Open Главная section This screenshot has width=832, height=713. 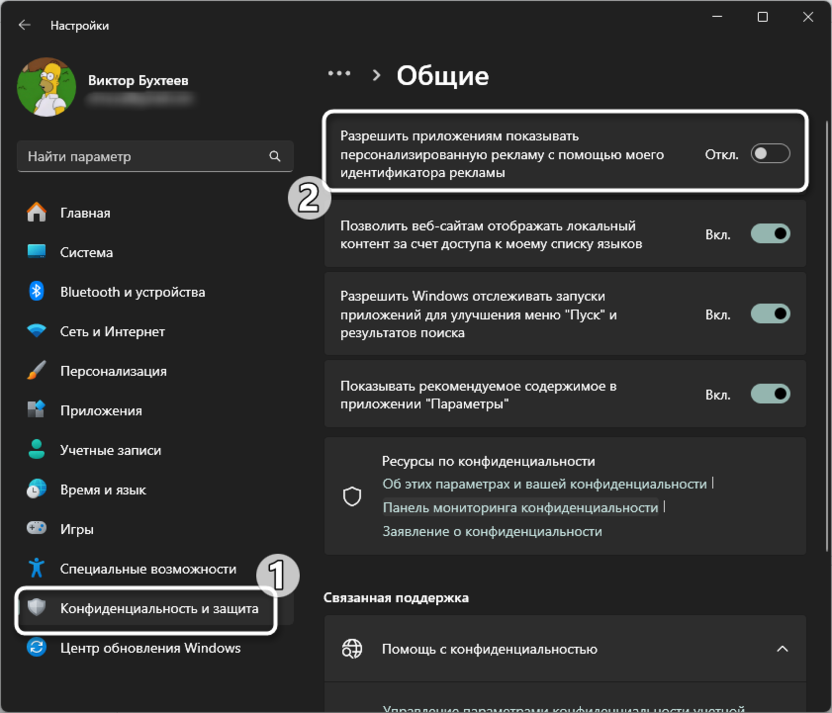coord(155,213)
